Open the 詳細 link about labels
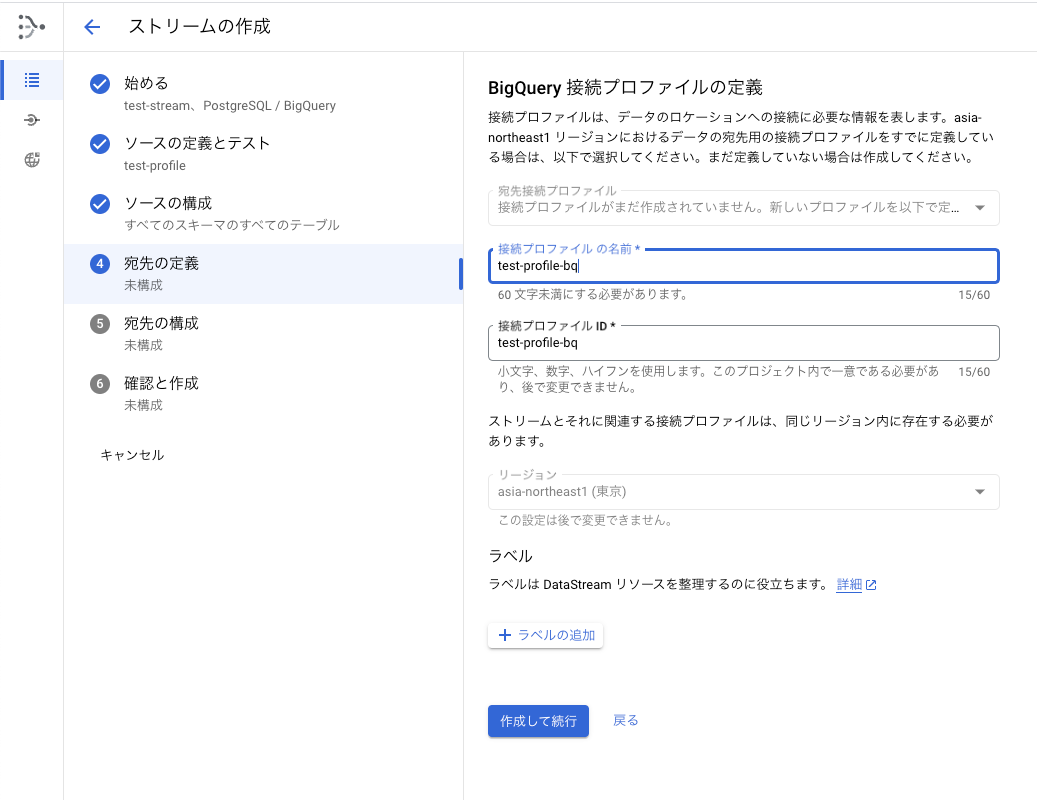This screenshot has width=1037, height=800. click(849, 584)
